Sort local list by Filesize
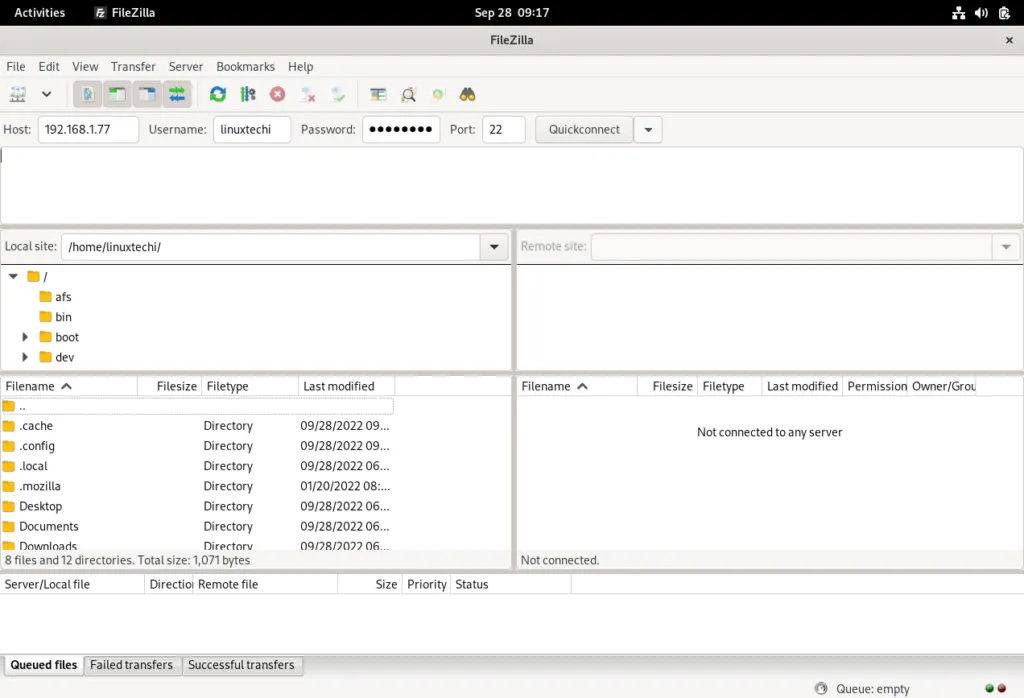The image size is (1024, 698). [x=169, y=386]
